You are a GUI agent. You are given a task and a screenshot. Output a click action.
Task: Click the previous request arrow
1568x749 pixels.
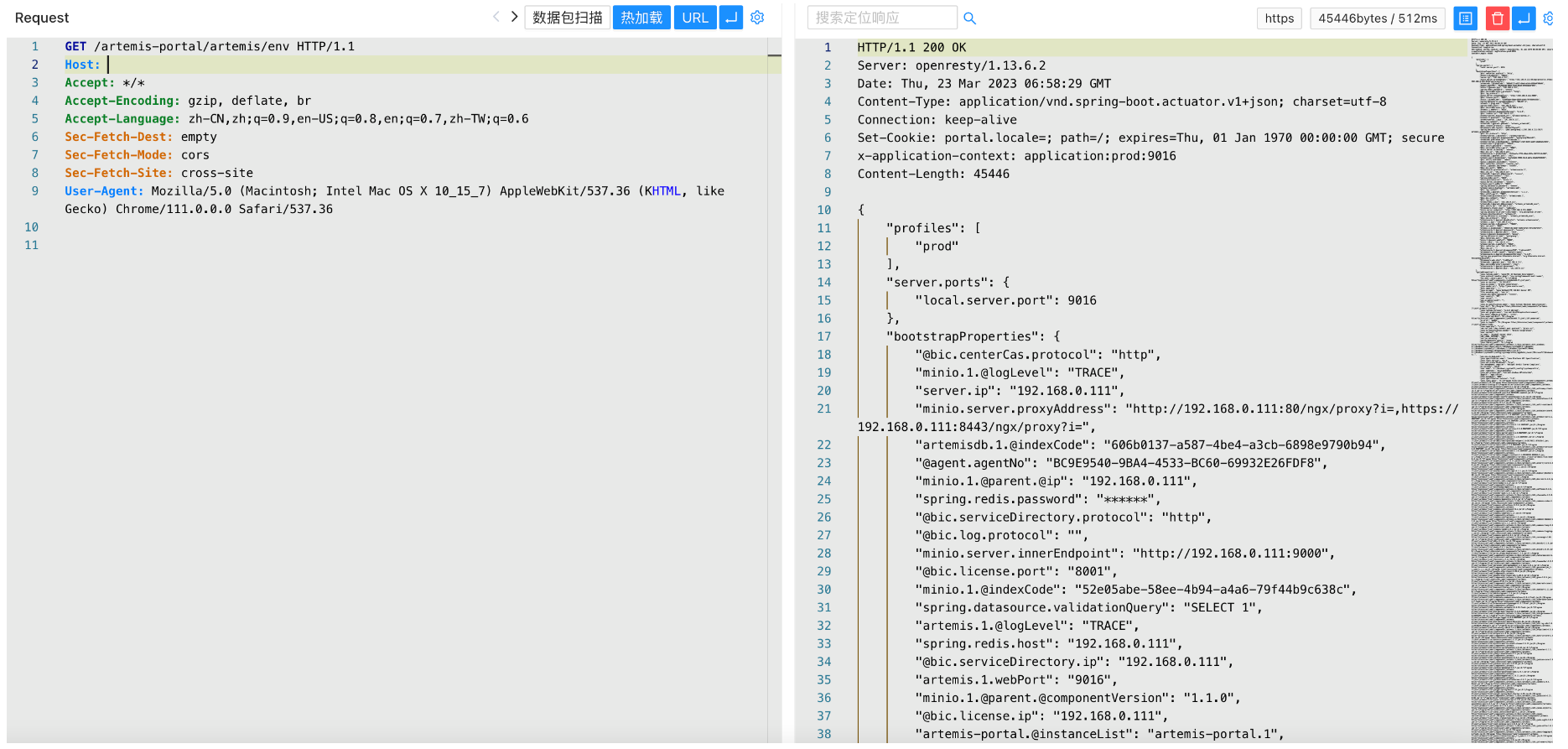click(496, 17)
